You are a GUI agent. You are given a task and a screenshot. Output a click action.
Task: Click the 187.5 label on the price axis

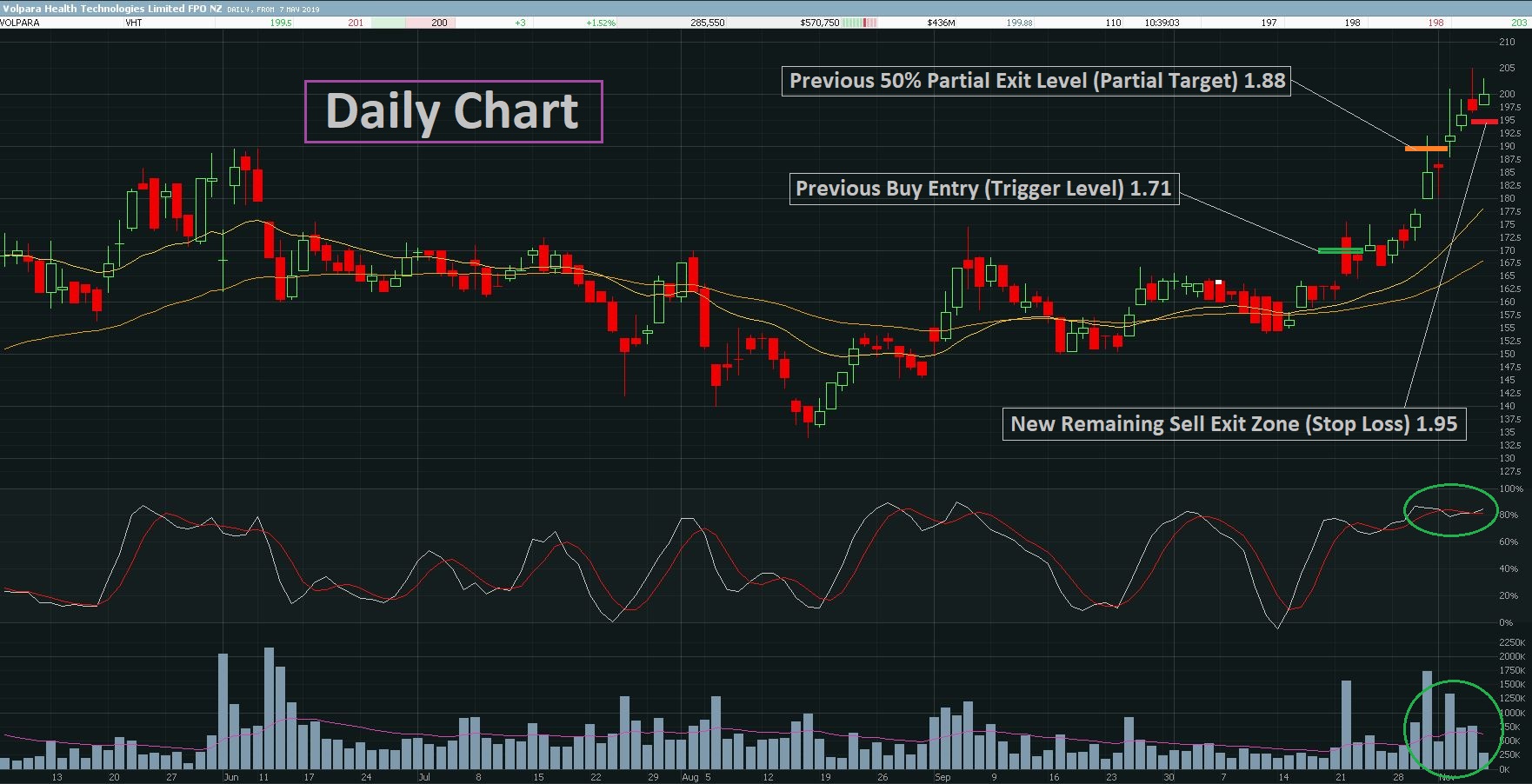(x=1509, y=159)
